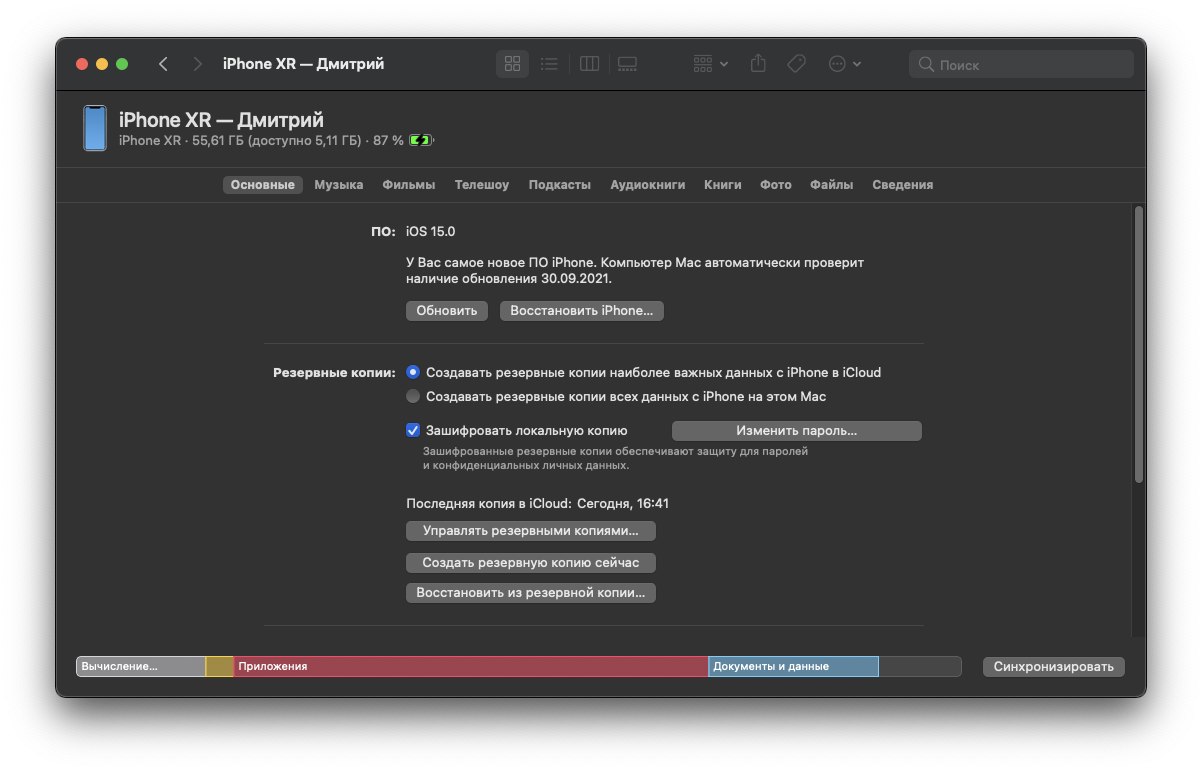1202x771 pixels.
Task: Go back with the left chevron
Action: tap(163, 64)
